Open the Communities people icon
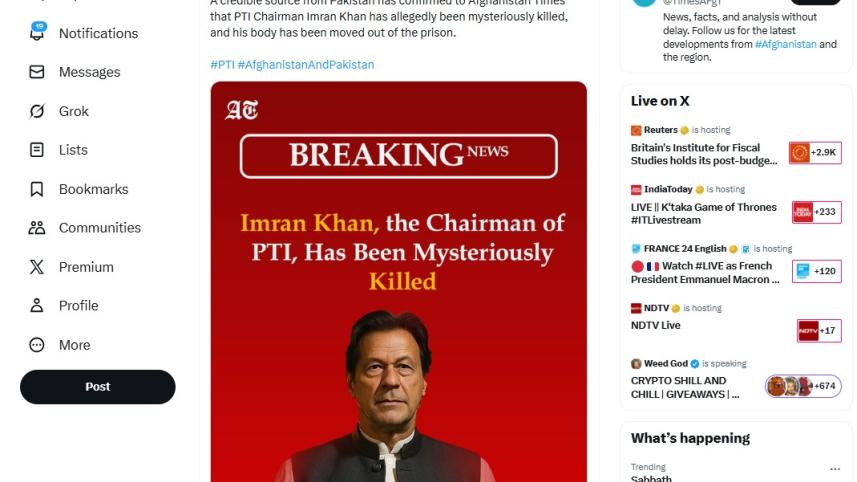 coord(37,228)
